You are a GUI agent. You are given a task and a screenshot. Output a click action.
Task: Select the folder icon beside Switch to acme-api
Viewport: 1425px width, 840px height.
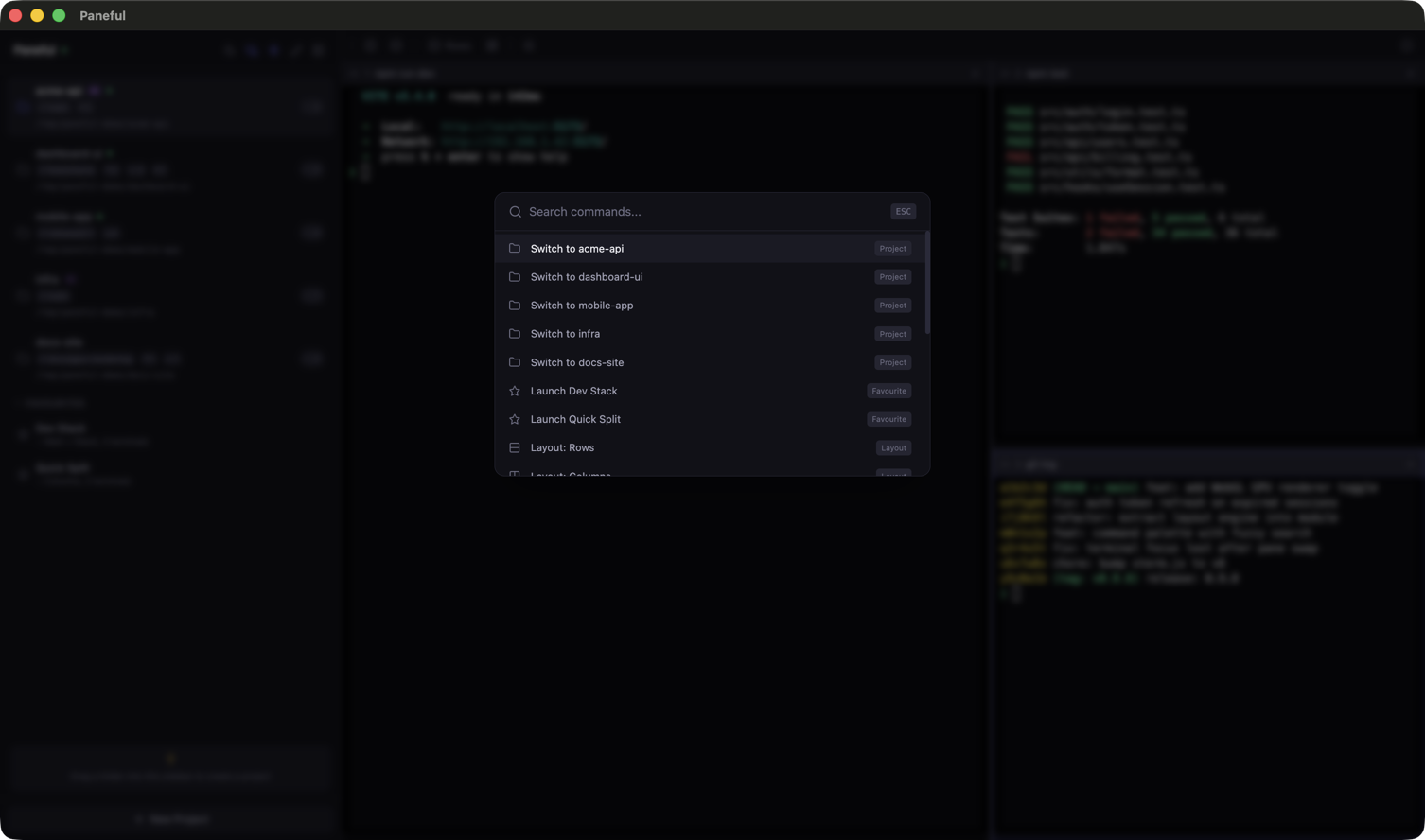coord(515,248)
